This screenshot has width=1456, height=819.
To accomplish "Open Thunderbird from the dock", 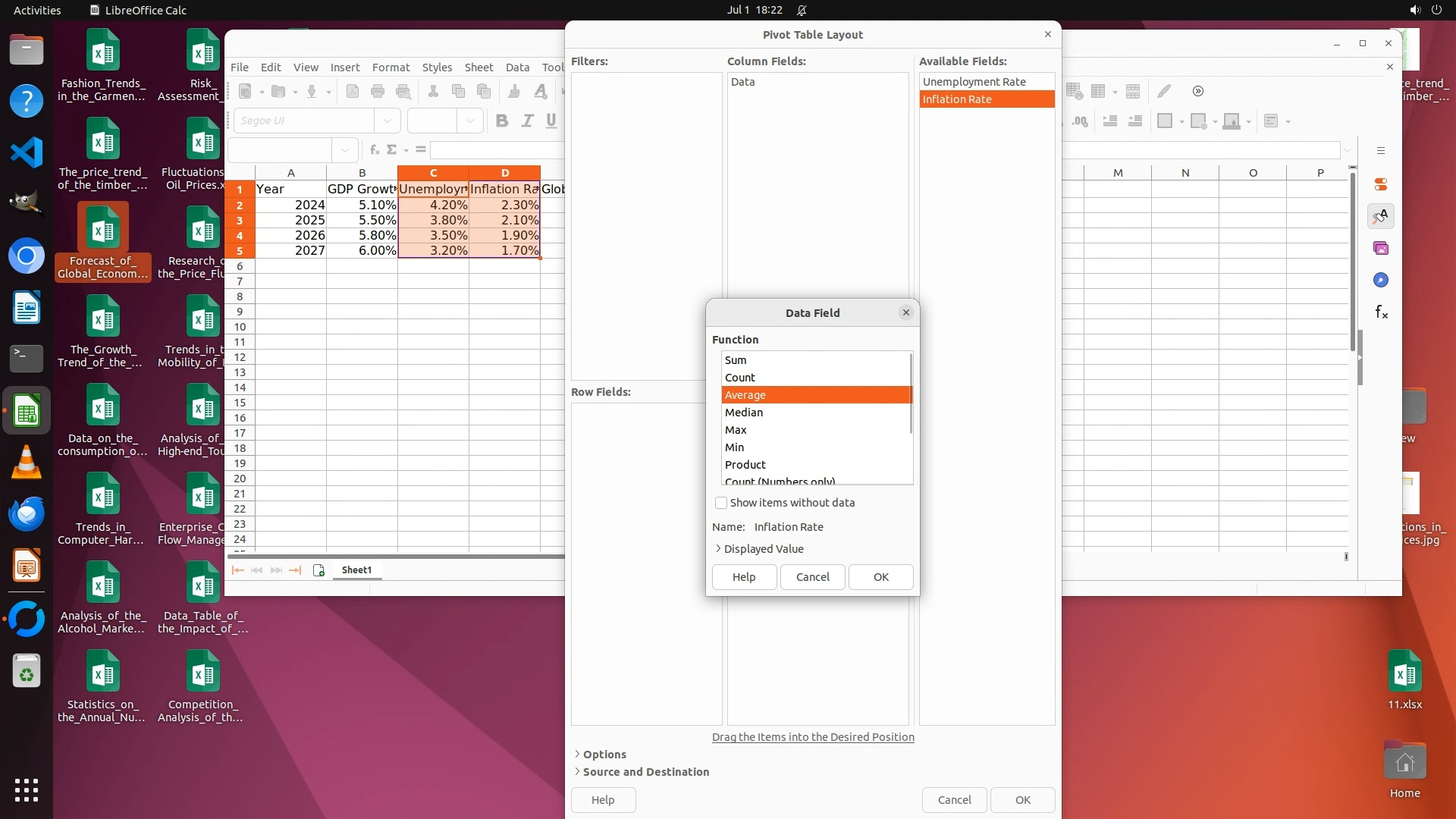I will (x=27, y=515).
